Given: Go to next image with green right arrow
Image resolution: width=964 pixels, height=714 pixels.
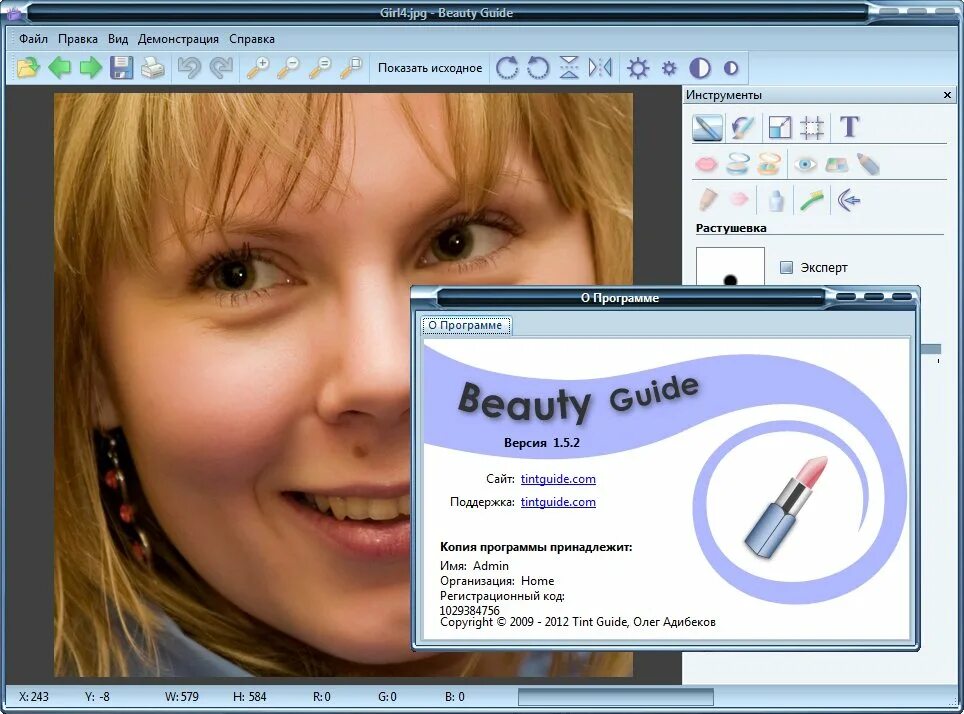Looking at the screenshot, I should [91, 68].
